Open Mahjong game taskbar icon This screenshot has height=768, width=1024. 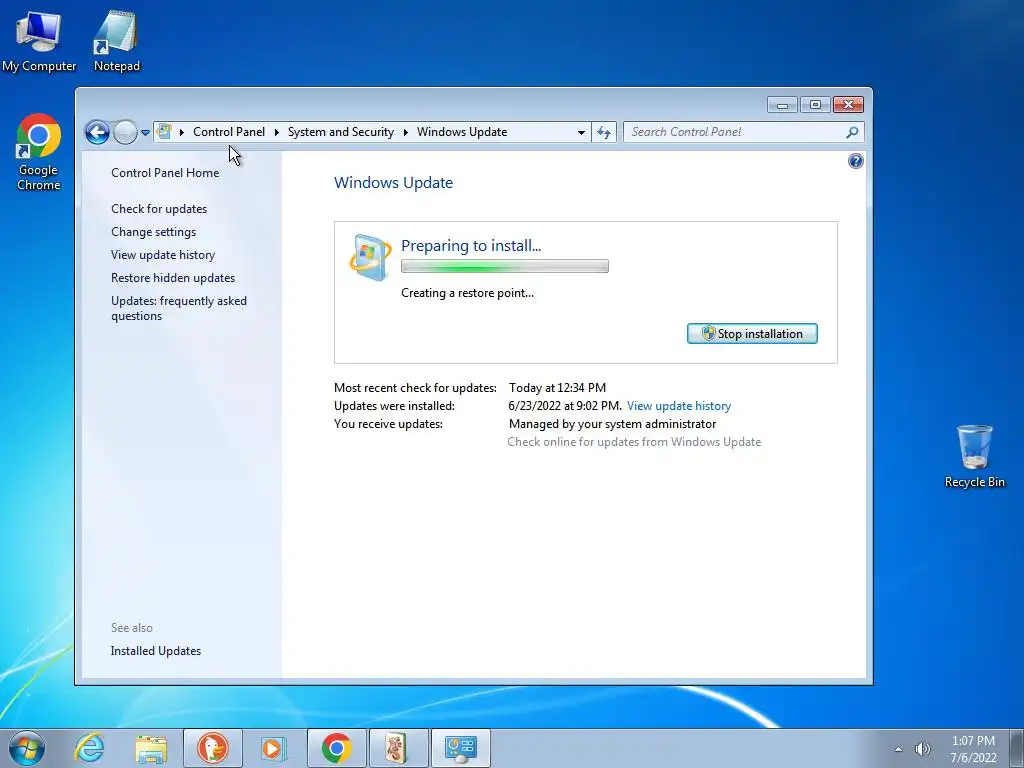pyautogui.click(x=398, y=748)
